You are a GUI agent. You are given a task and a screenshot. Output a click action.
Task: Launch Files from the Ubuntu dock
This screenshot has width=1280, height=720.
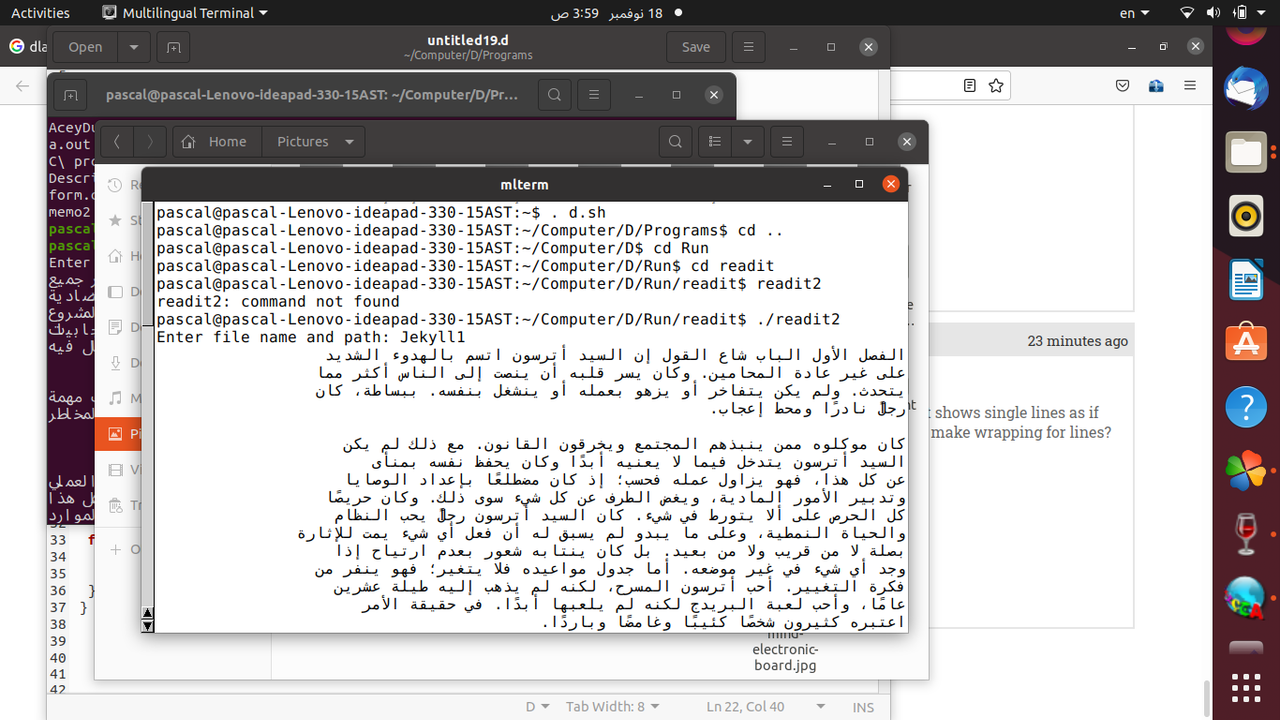click(x=1245, y=152)
